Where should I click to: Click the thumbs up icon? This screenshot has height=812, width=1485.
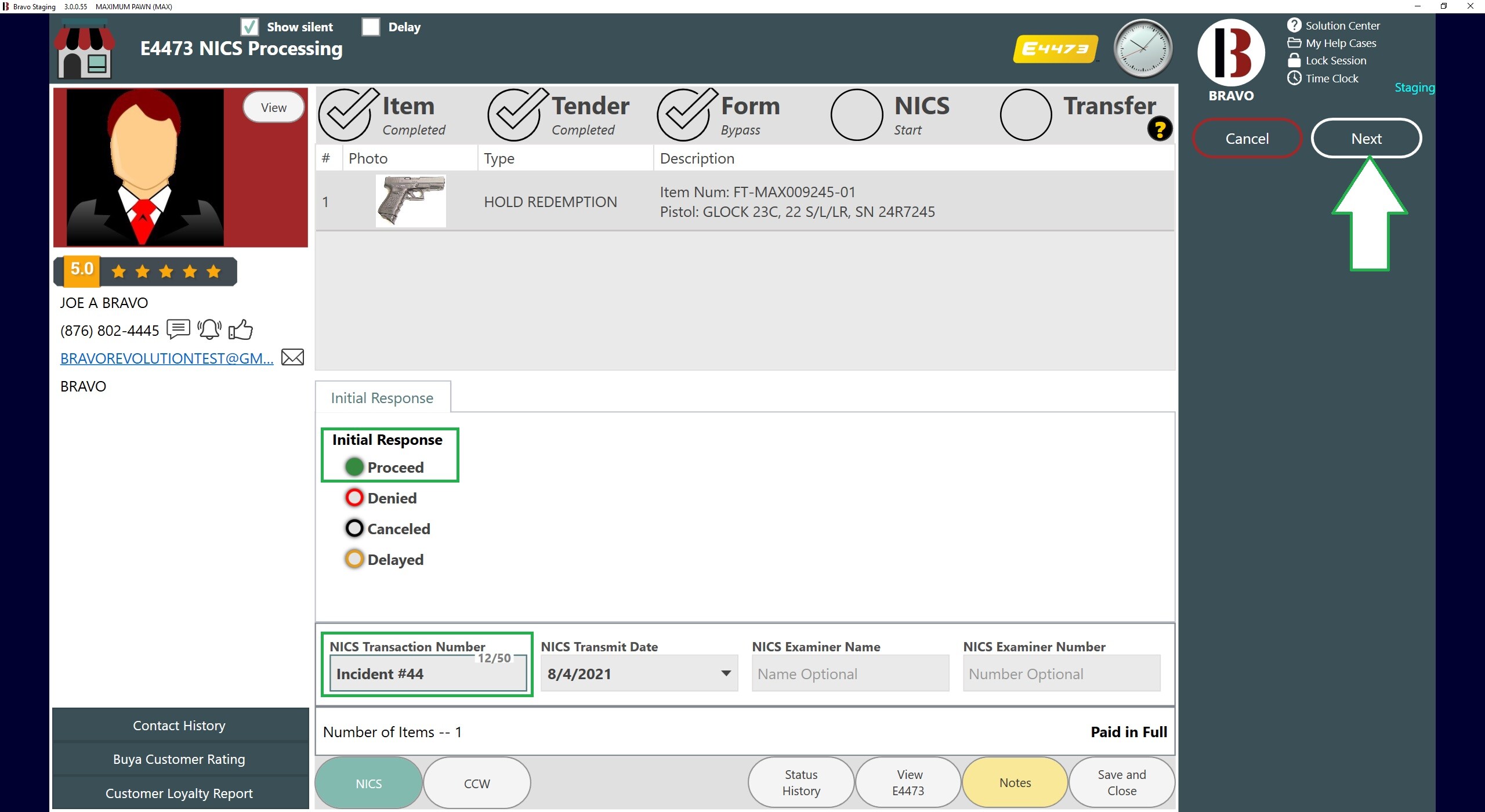tap(241, 329)
